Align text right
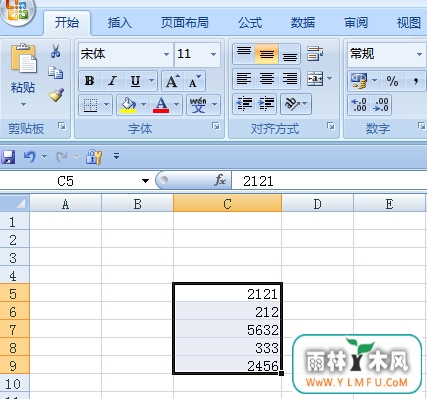 pyautogui.click(x=290, y=79)
